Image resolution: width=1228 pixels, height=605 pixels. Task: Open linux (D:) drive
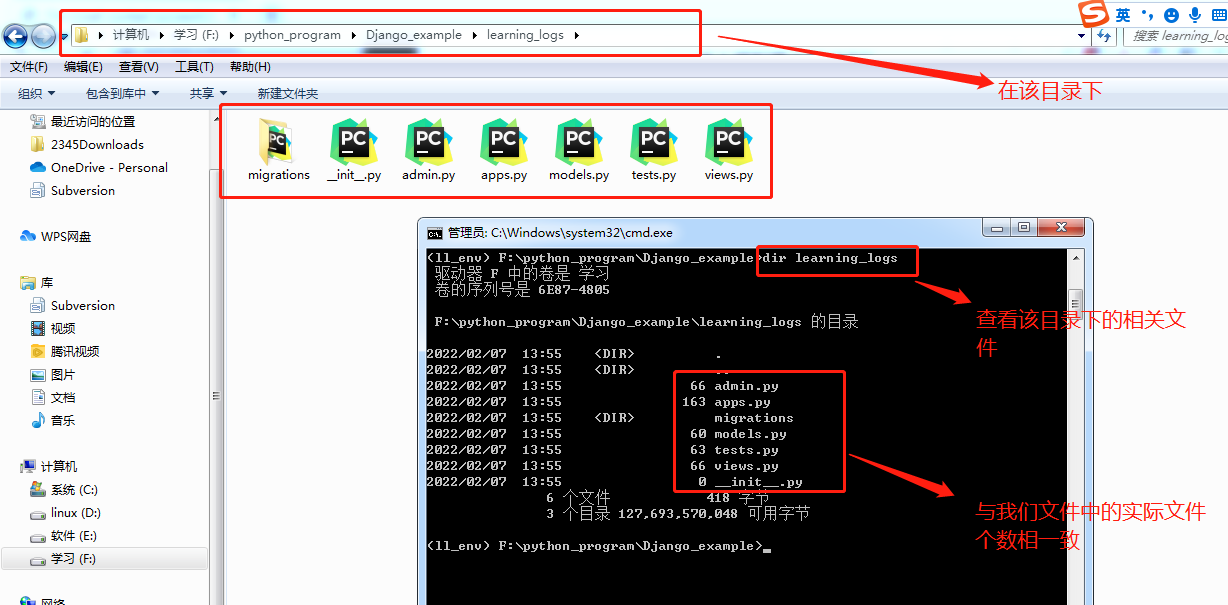(x=66, y=512)
